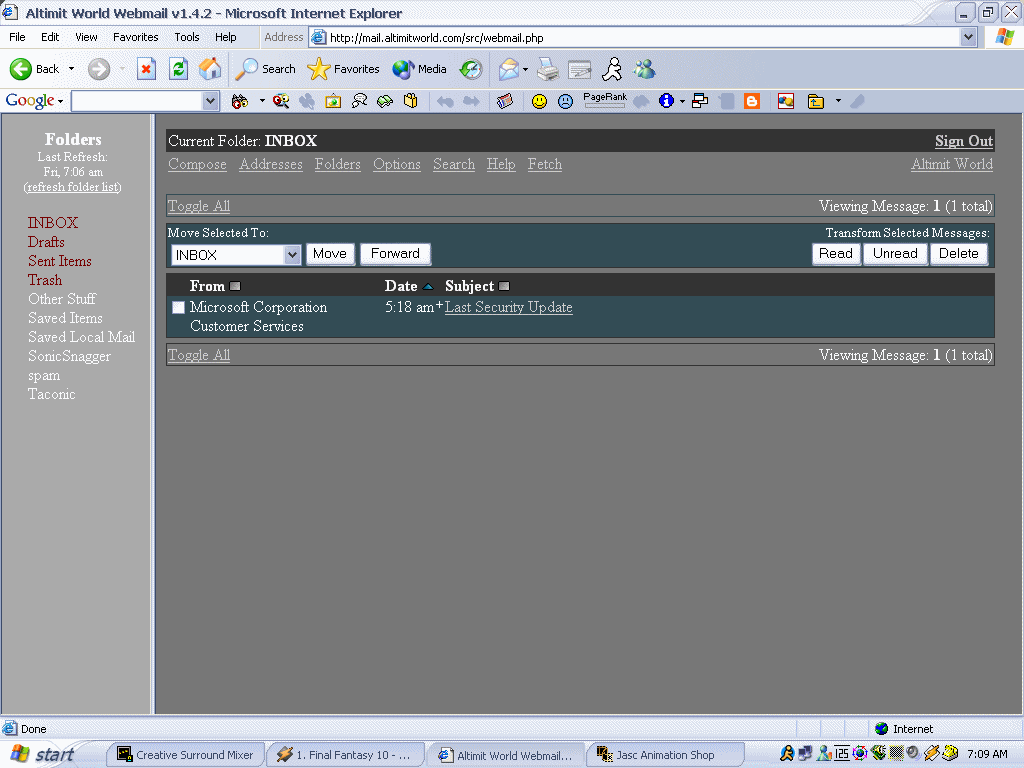
Task: Check the Microsoft Corporation message checkbox
Action: 178,308
